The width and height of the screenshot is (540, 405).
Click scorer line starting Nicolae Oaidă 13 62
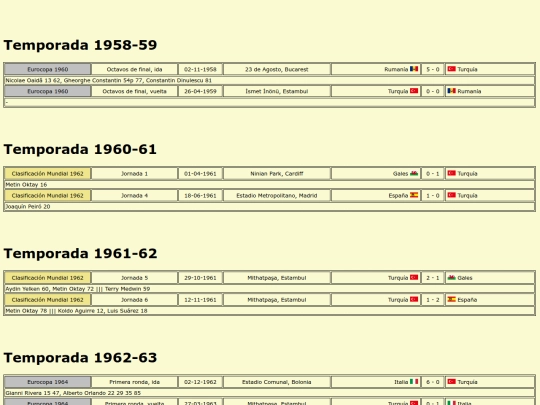pos(269,80)
